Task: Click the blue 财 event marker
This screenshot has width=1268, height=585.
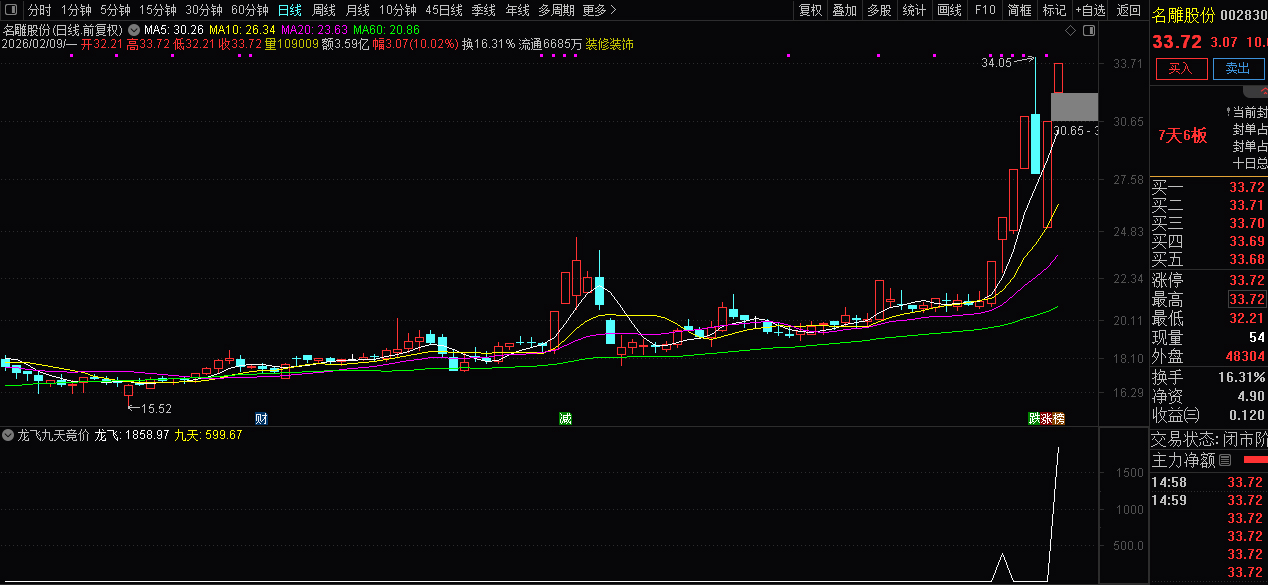Action: tap(261, 418)
